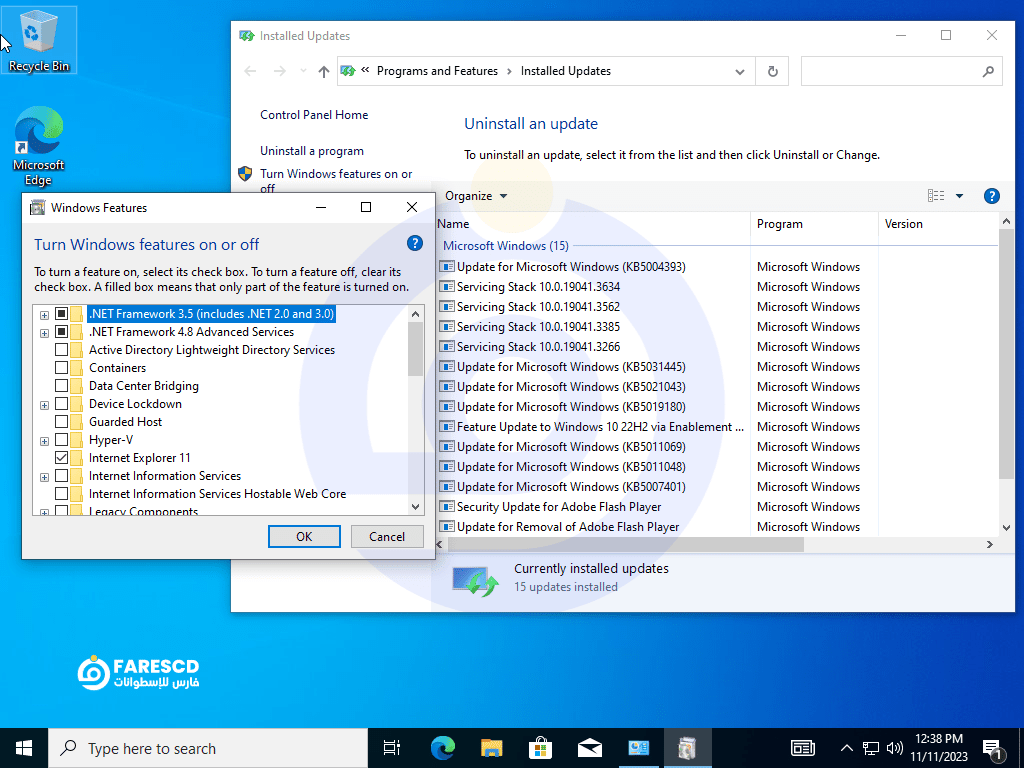Open the Organize dropdown menu
This screenshot has height=768, width=1024.
pos(476,196)
